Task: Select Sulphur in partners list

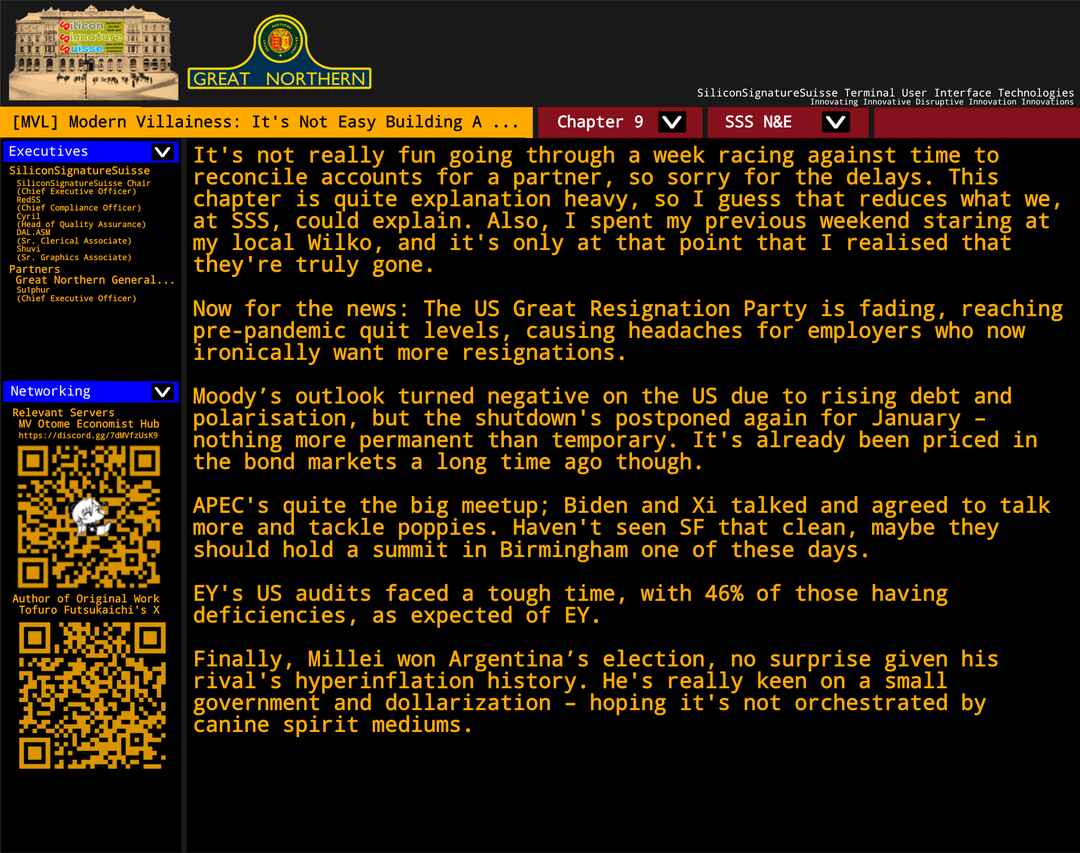Action: [33, 290]
